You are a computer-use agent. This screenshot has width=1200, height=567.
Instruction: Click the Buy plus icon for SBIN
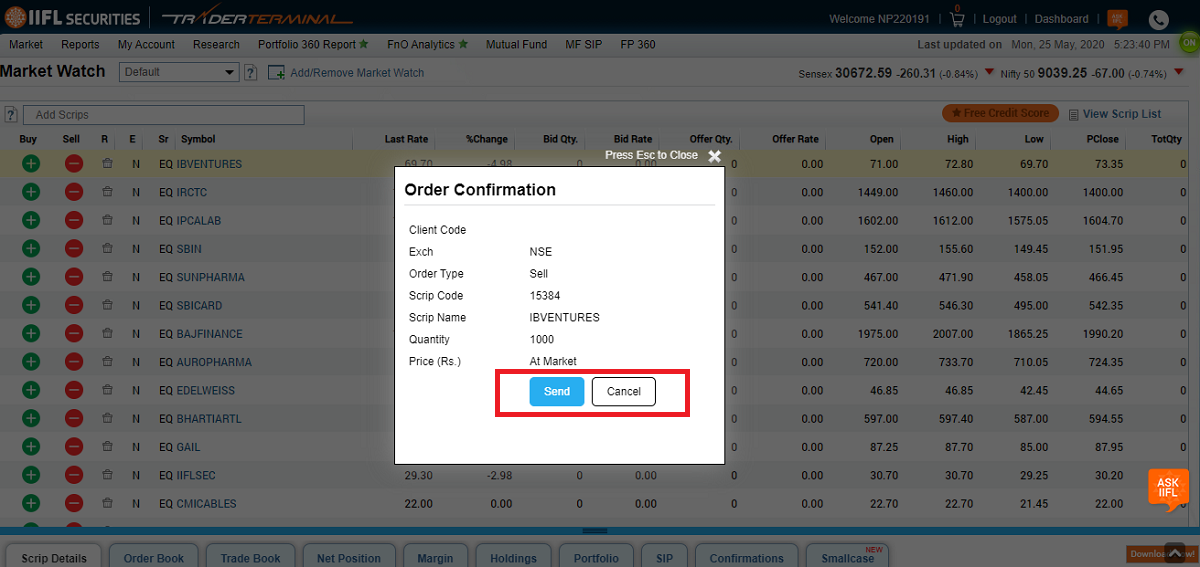pyautogui.click(x=30, y=249)
